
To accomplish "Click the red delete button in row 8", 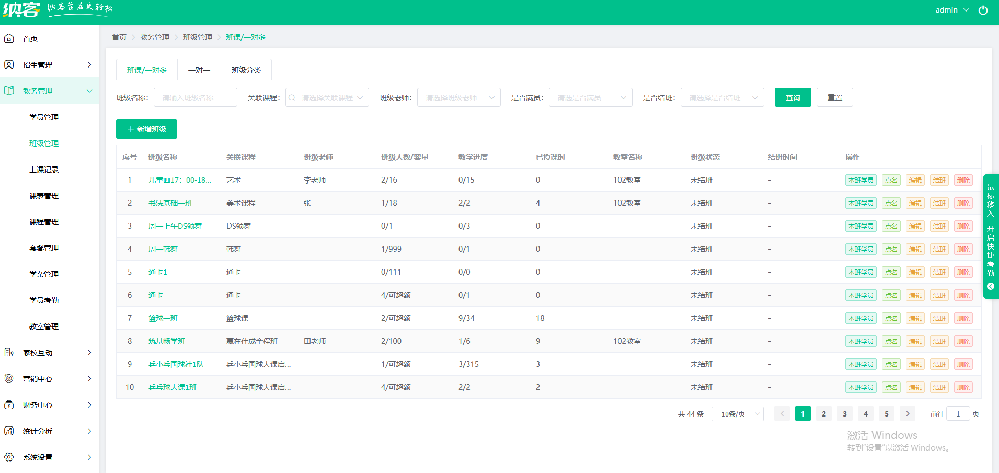I will tap(963, 341).
